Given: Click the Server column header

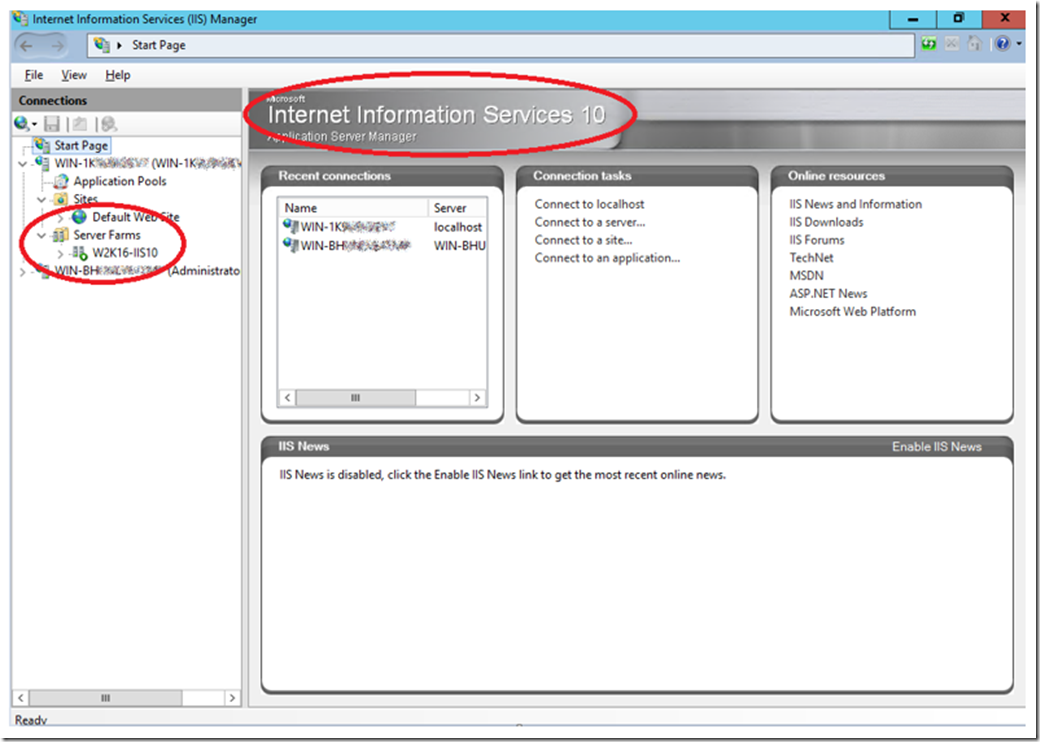Looking at the screenshot, I should point(458,208).
